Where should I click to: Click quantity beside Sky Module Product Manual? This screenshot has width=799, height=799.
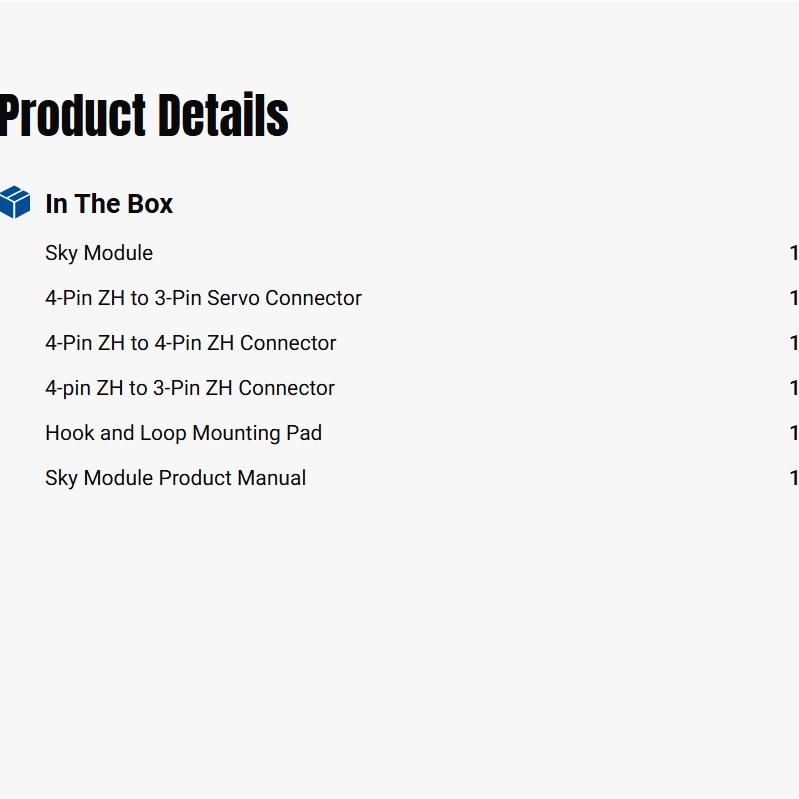tap(794, 478)
